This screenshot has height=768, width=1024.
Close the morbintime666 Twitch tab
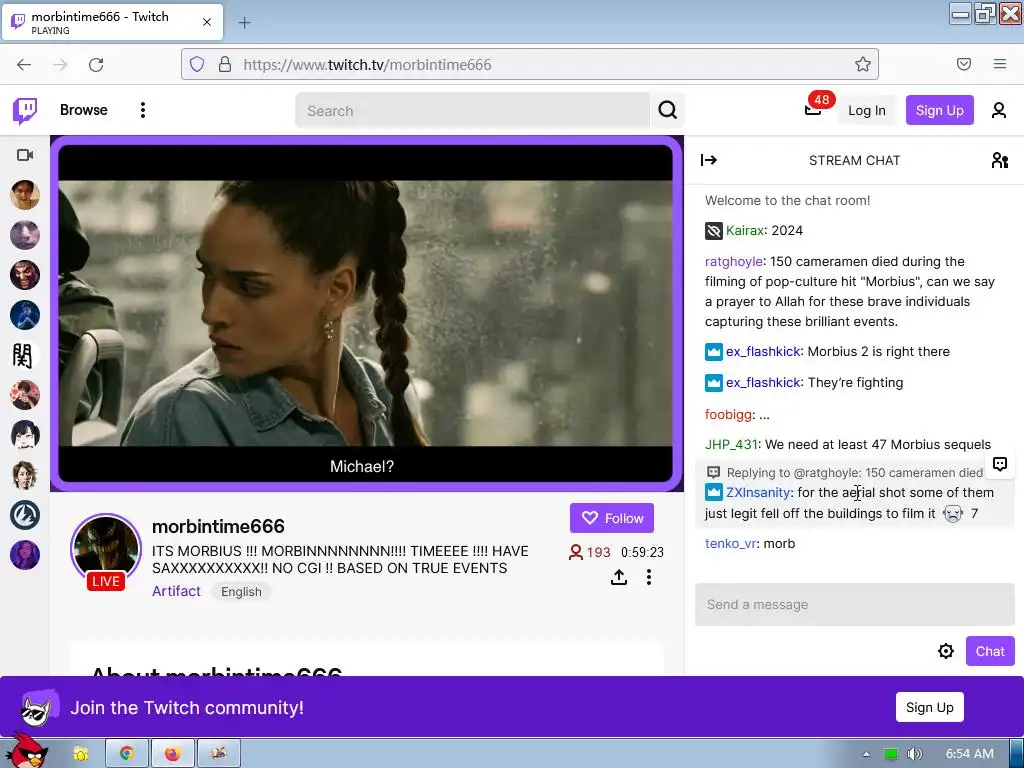pyautogui.click(x=206, y=22)
